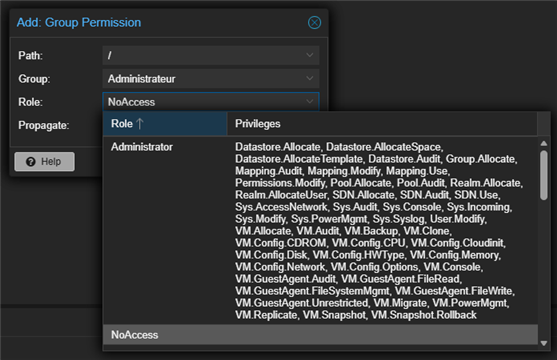Click the role list scrollbar thumb
557x360 pixels.
pos(544,175)
